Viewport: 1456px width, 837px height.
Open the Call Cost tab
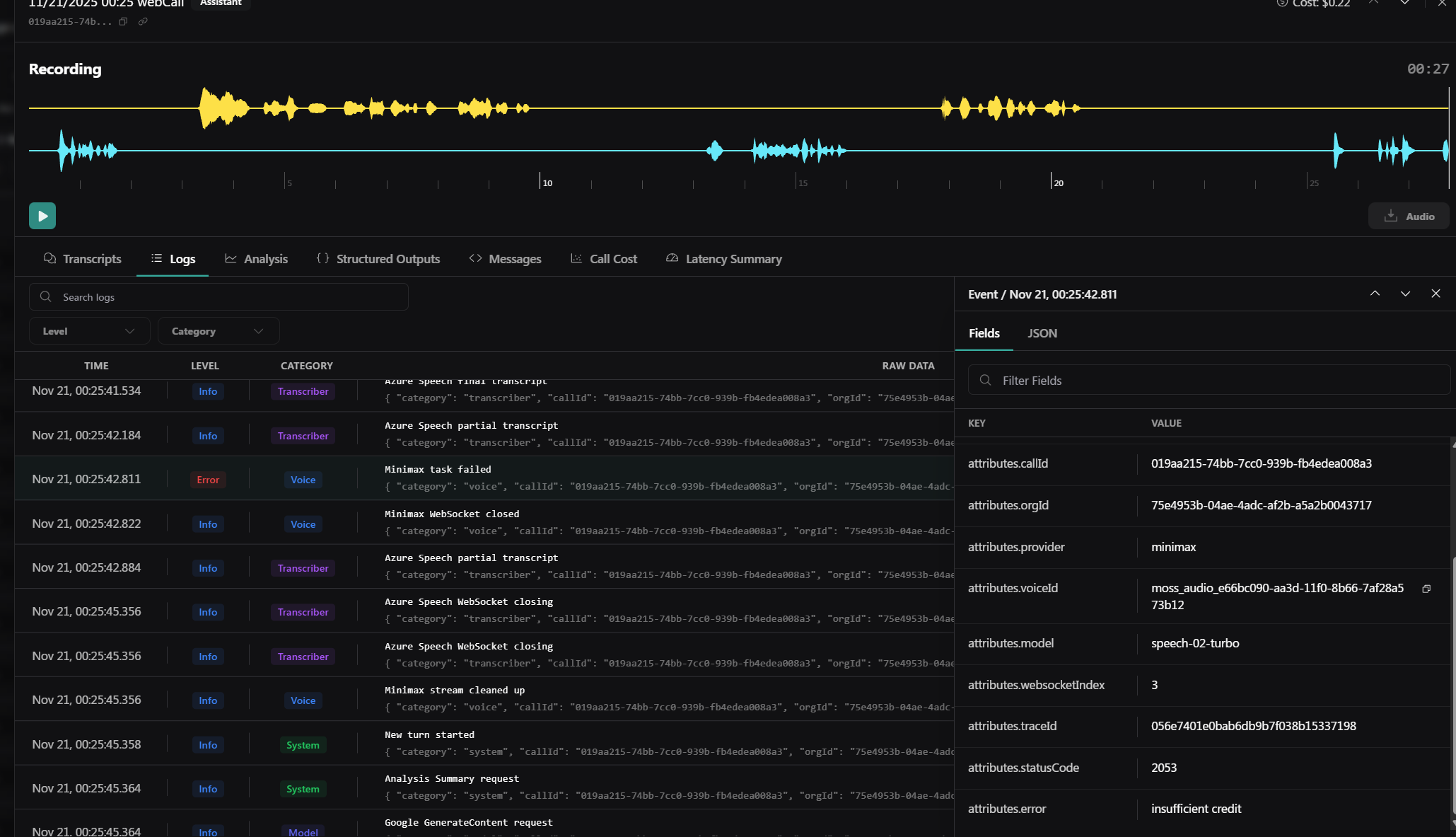coord(604,259)
